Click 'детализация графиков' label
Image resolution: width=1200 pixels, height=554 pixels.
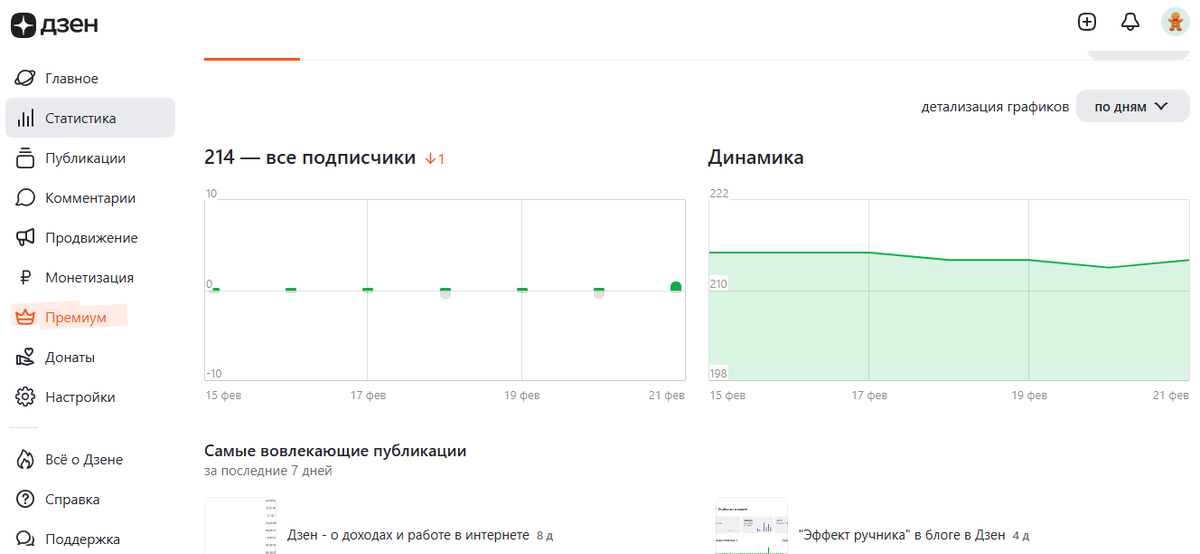click(994, 107)
